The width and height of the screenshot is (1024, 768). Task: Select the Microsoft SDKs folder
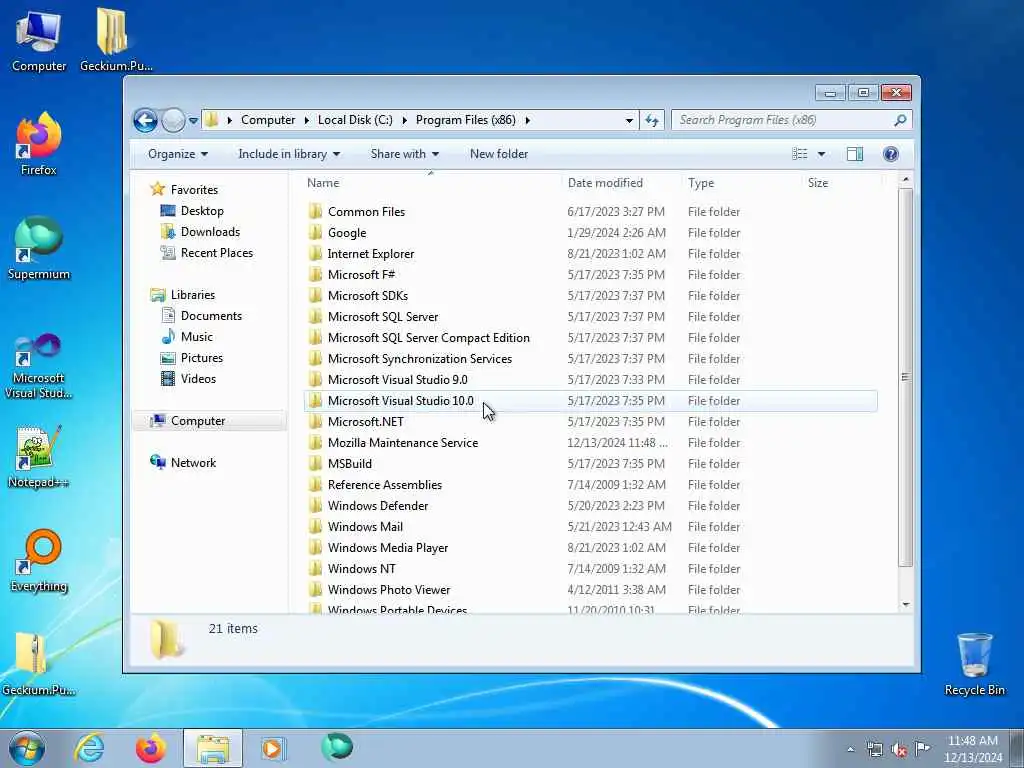pyautogui.click(x=368, y=296)
